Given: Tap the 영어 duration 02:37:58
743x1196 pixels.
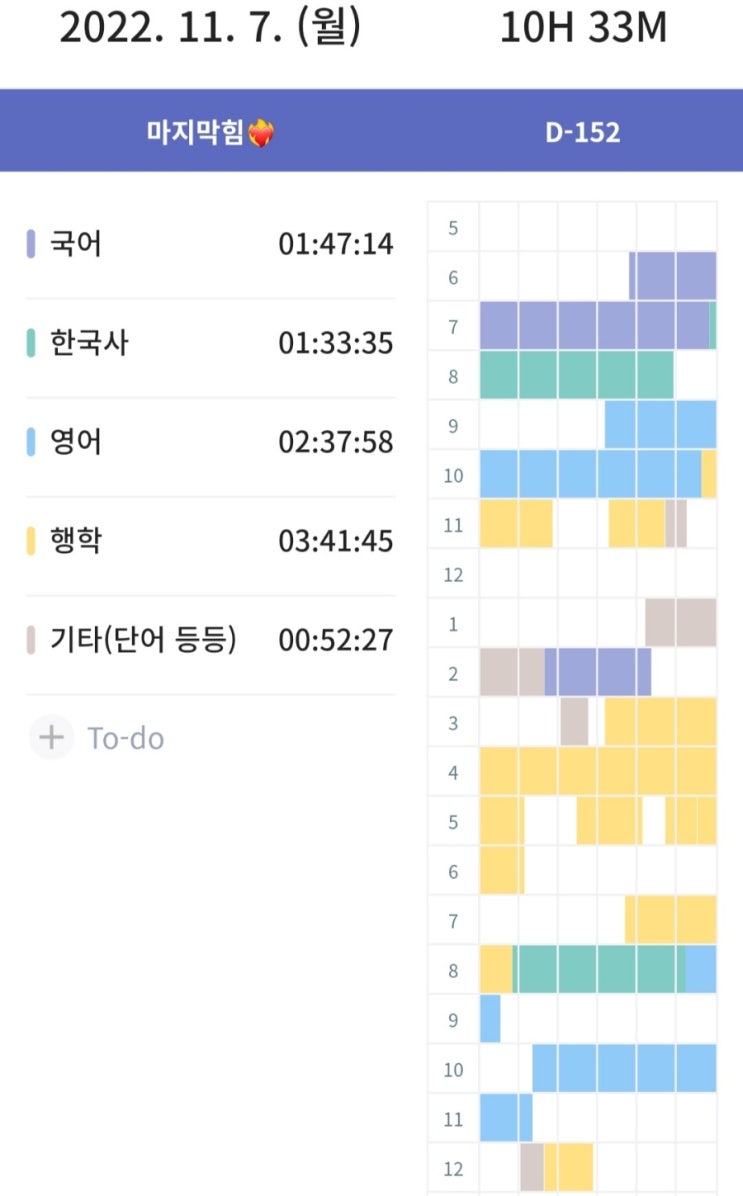Looking at the screenshot, I should [335, 442].
